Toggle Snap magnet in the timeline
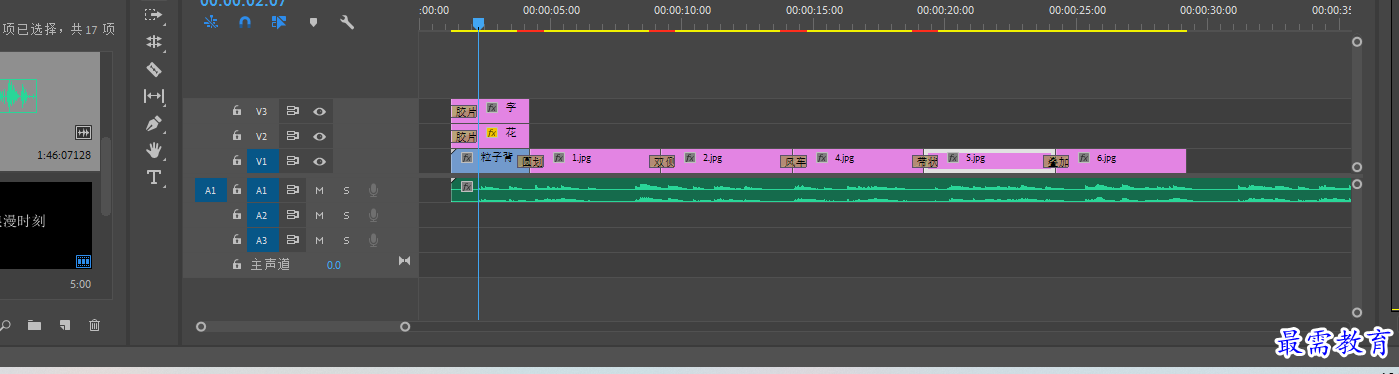Viewport: 1399px width, 374px height. (245, 21)
